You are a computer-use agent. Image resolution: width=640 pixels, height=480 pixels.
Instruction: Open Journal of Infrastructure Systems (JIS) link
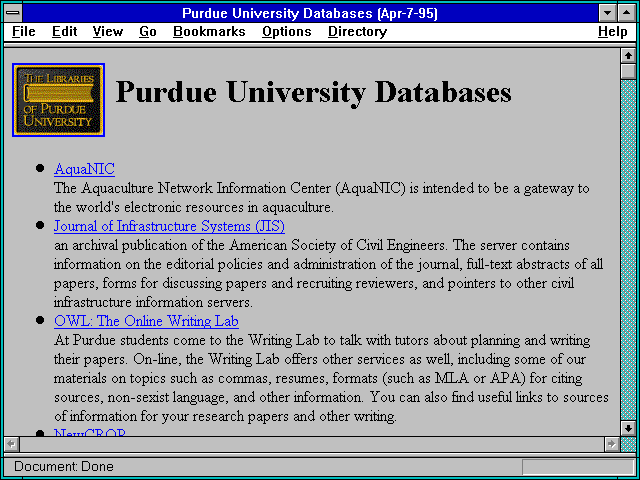169,226
